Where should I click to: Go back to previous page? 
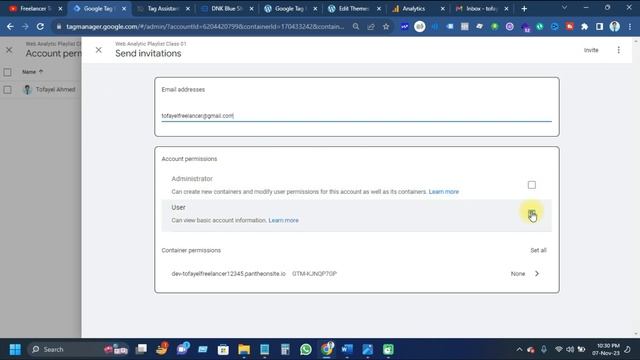10,27
